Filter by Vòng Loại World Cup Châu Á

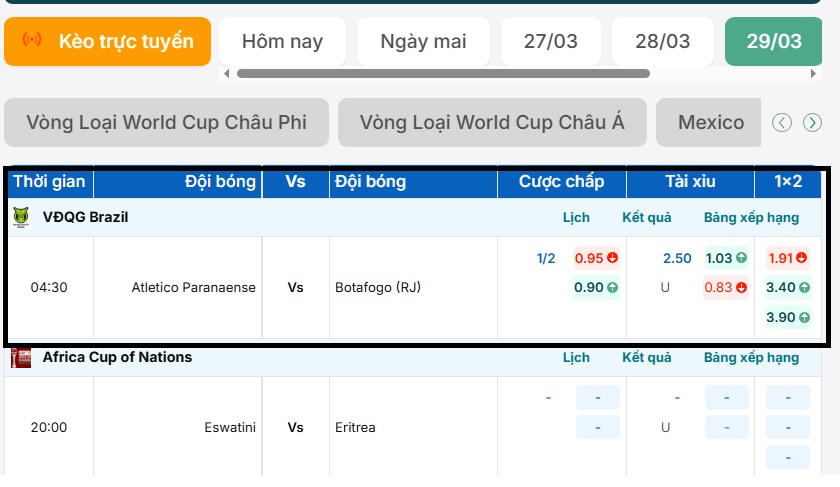click(x=492, y=123)
